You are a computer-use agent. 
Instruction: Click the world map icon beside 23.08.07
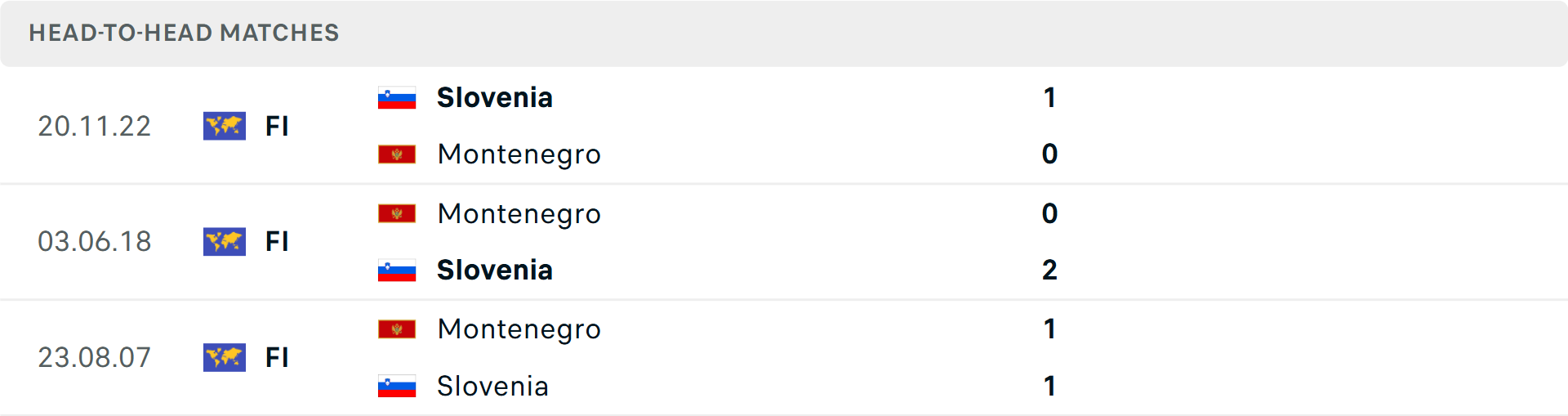pyautogui.click(x=225, y=357)
